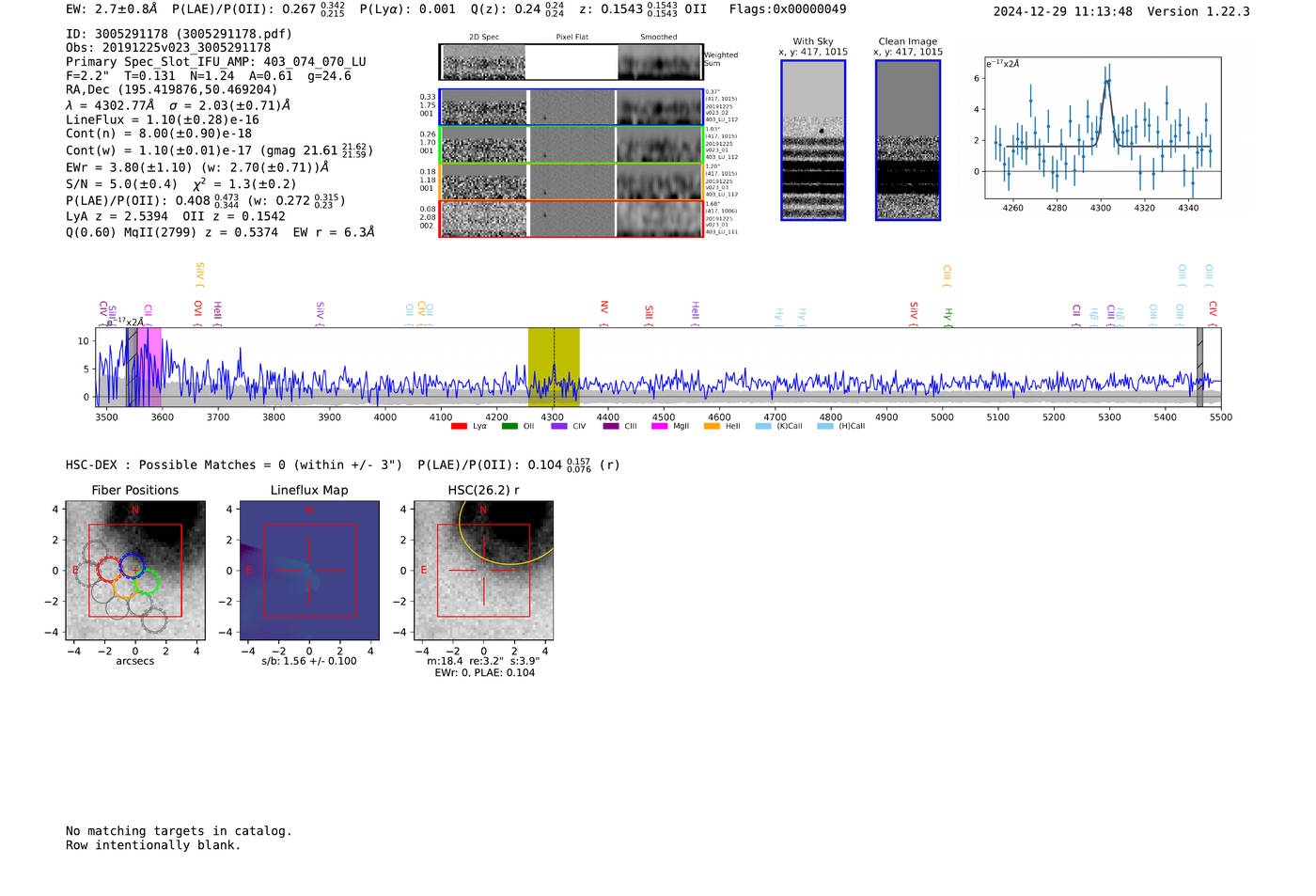Click the red-bordered fiber row 2D Spec cutout
The height and width of the screenshot is (896, 1316).
point(484,219)
